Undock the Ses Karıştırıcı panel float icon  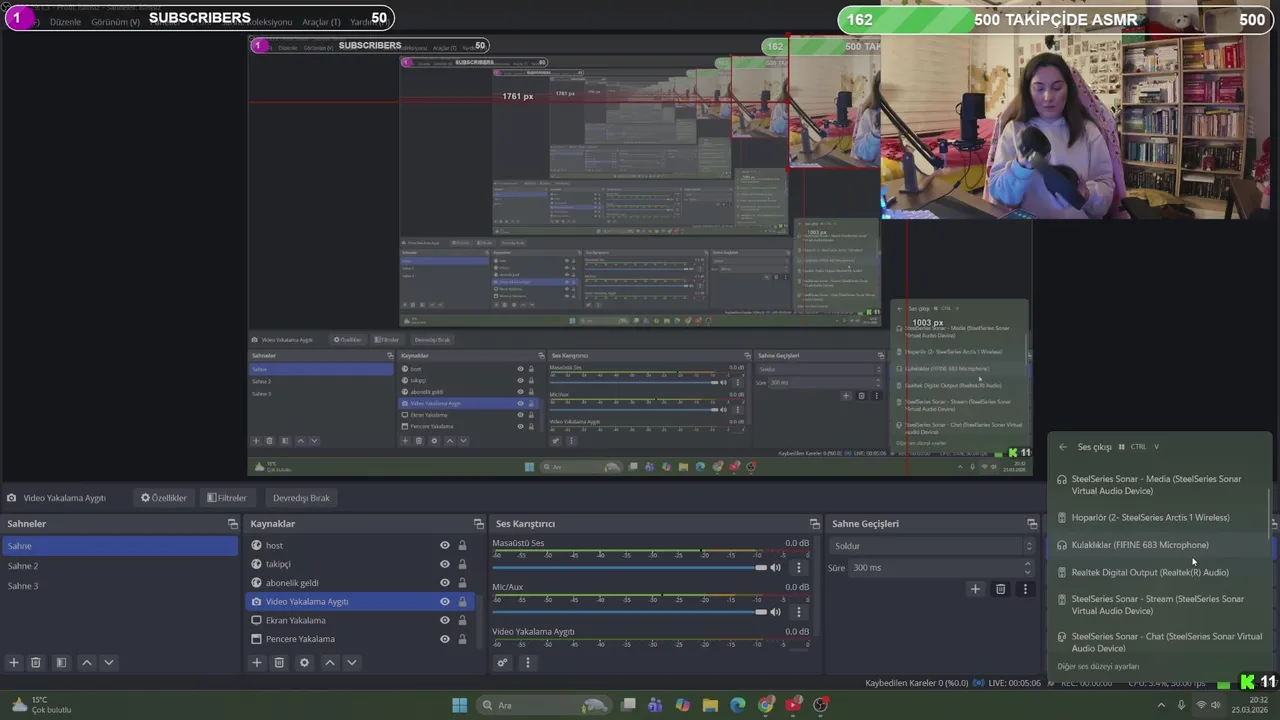[814, 524]
